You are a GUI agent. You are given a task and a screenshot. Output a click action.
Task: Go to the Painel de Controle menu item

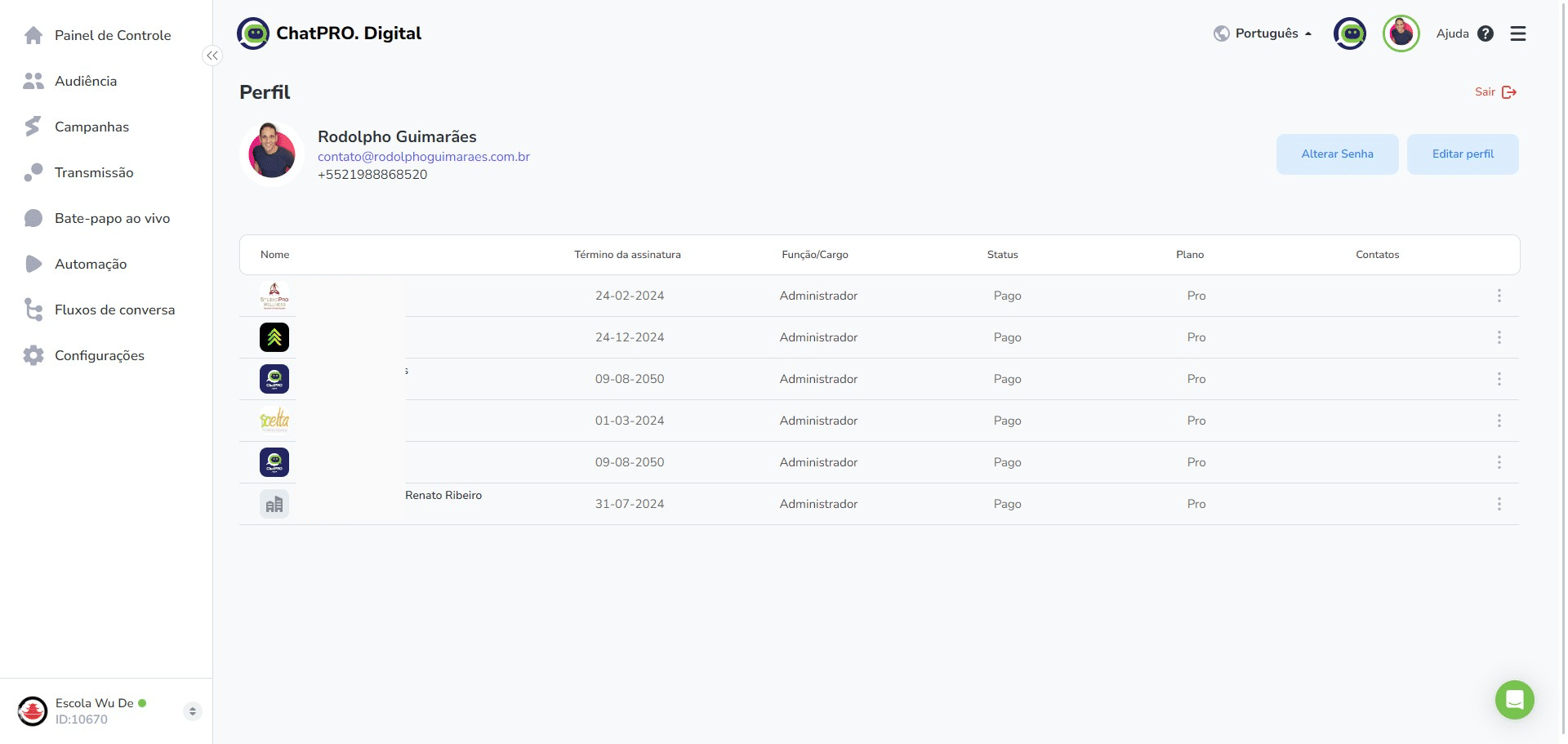pyautogui.click(x=113, y=35)
